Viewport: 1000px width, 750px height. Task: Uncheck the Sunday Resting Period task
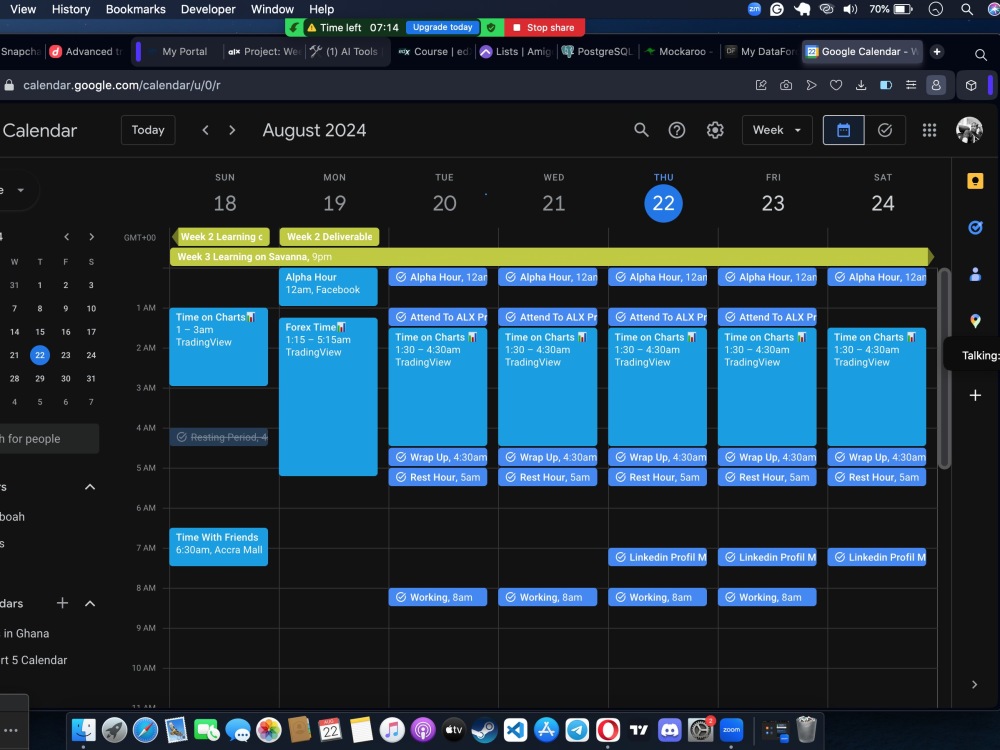click(x=182, y=437)
